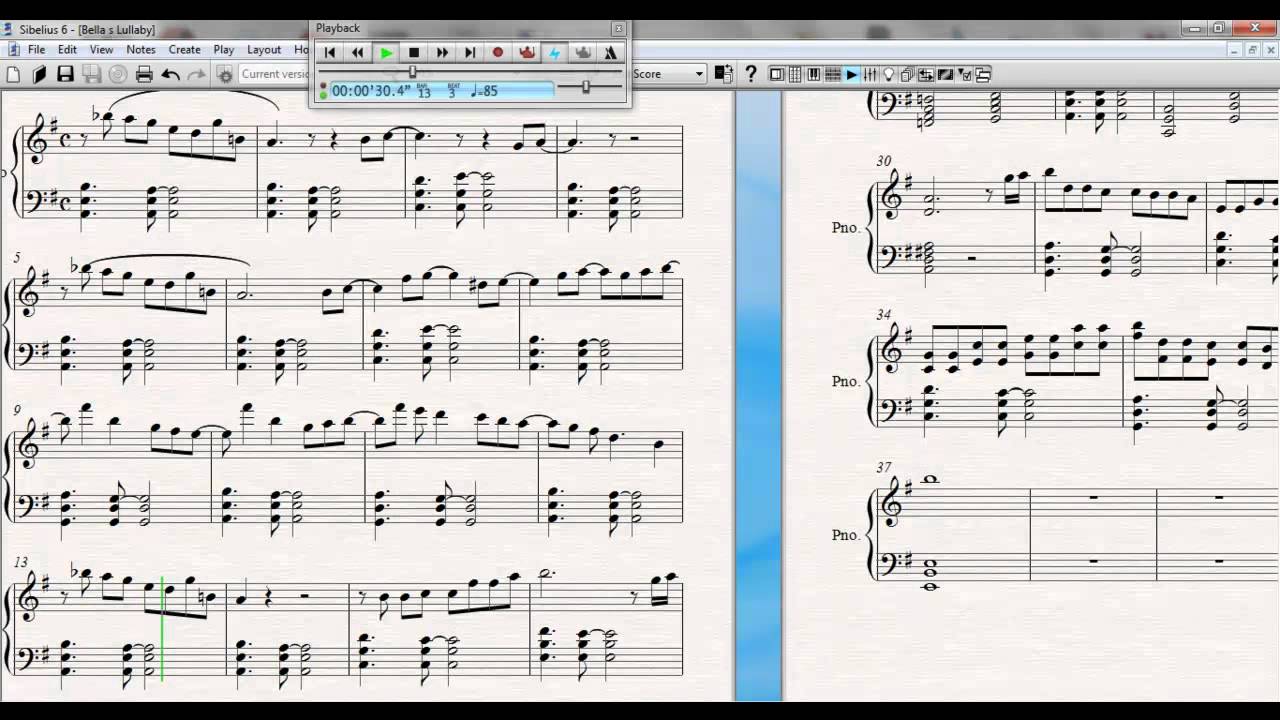
Task: Toggle the Ideas lightbulb window
Action: [x=888, y=74]
